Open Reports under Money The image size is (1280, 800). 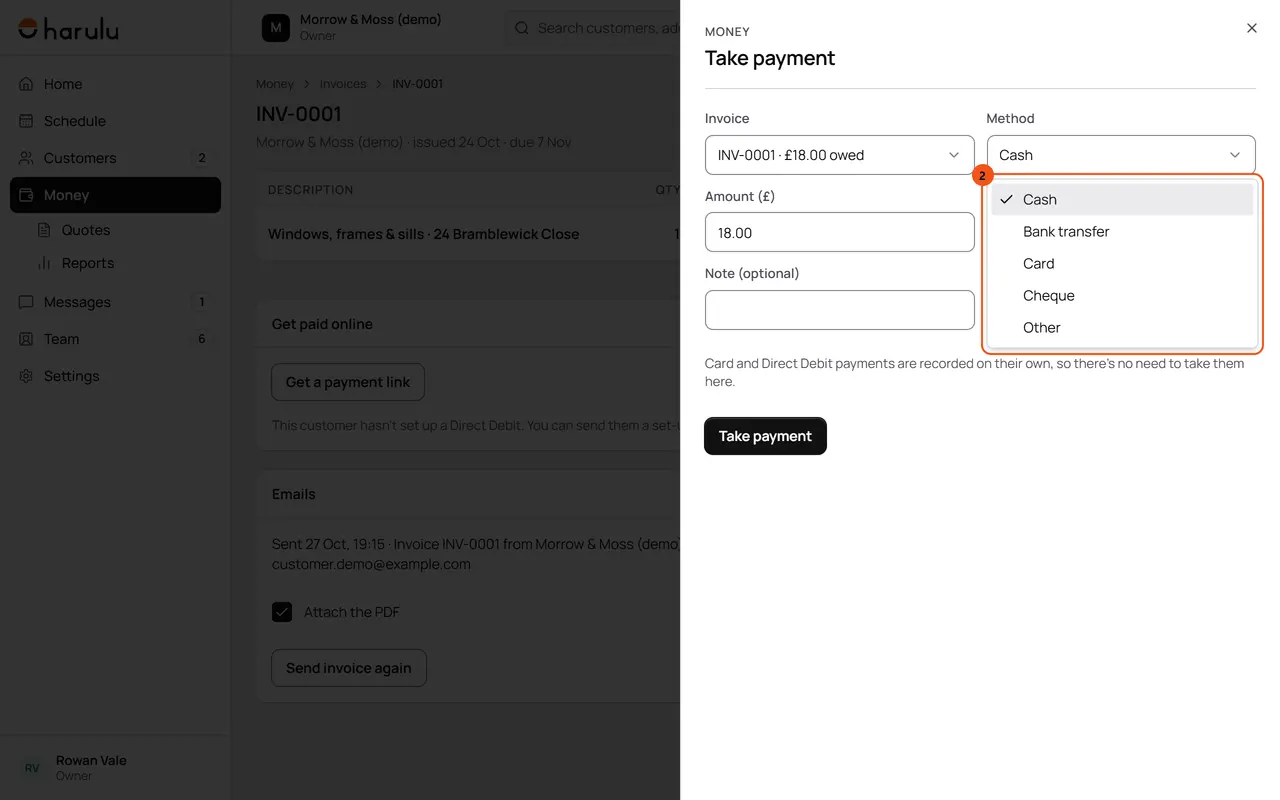click(125, 263)
